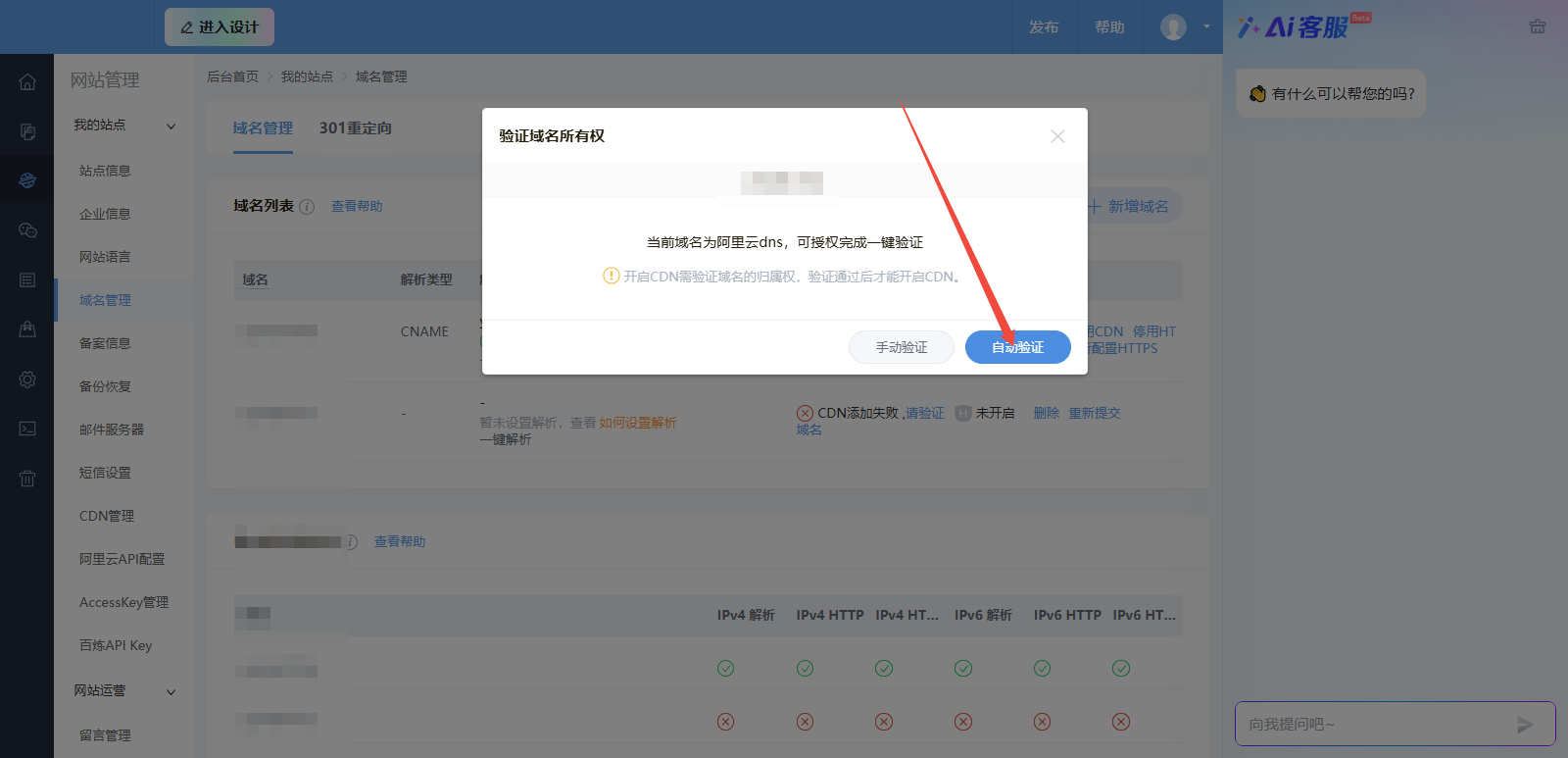Send message with paper plane icon
The width and height of the screenshot is (1568, 758).
pyautogui.click(x=1525, y=725)
